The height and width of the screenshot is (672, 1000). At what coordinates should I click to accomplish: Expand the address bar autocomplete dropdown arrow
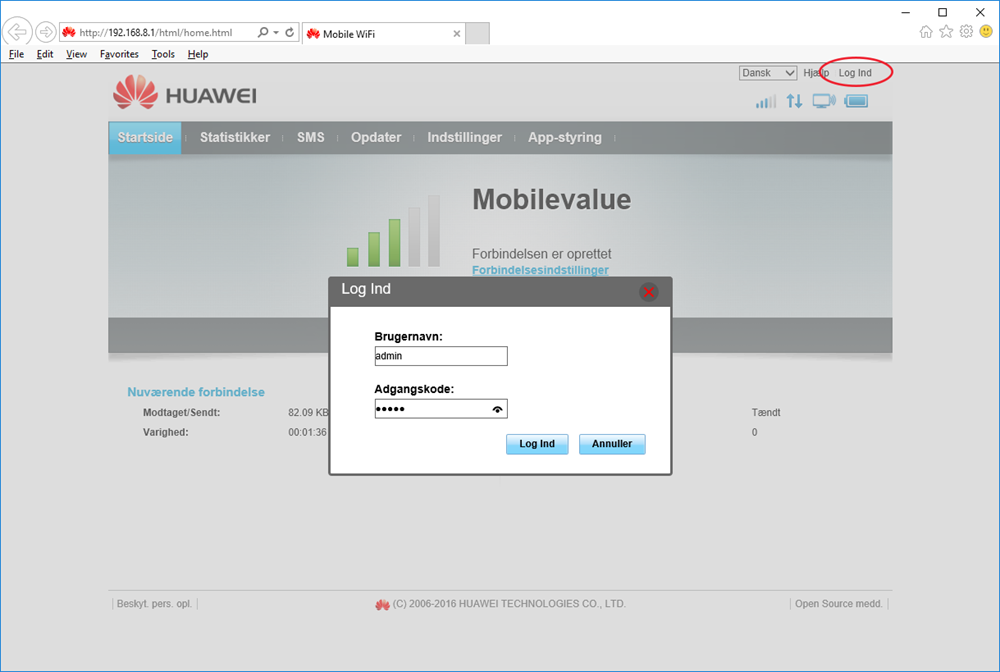[276, 33]
